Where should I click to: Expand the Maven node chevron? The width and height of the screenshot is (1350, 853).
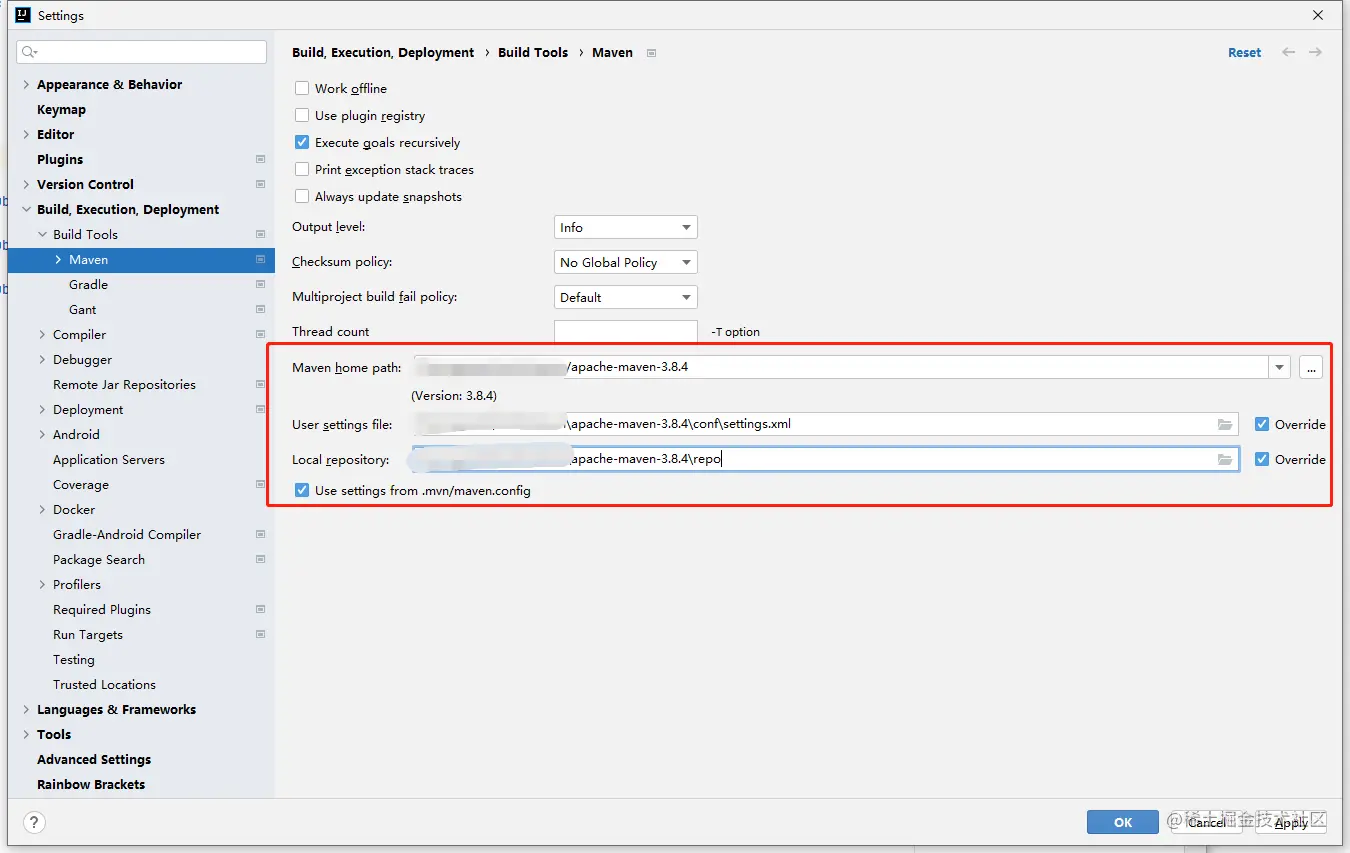point(58,259)
